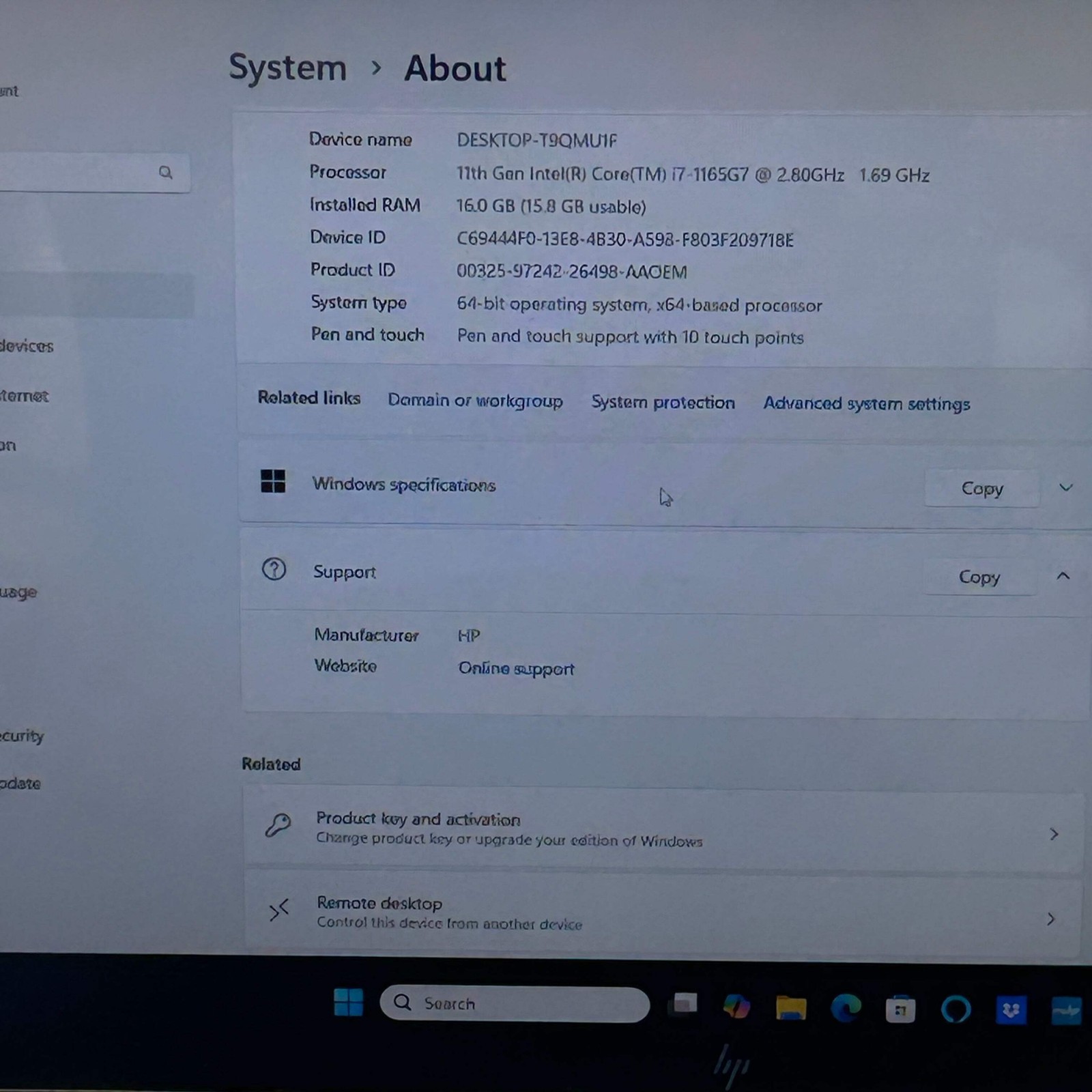The width and height of the screenshot is (1092, 1092).
Task: Select the Device ID value C69444F0
Action: point(624,240)
